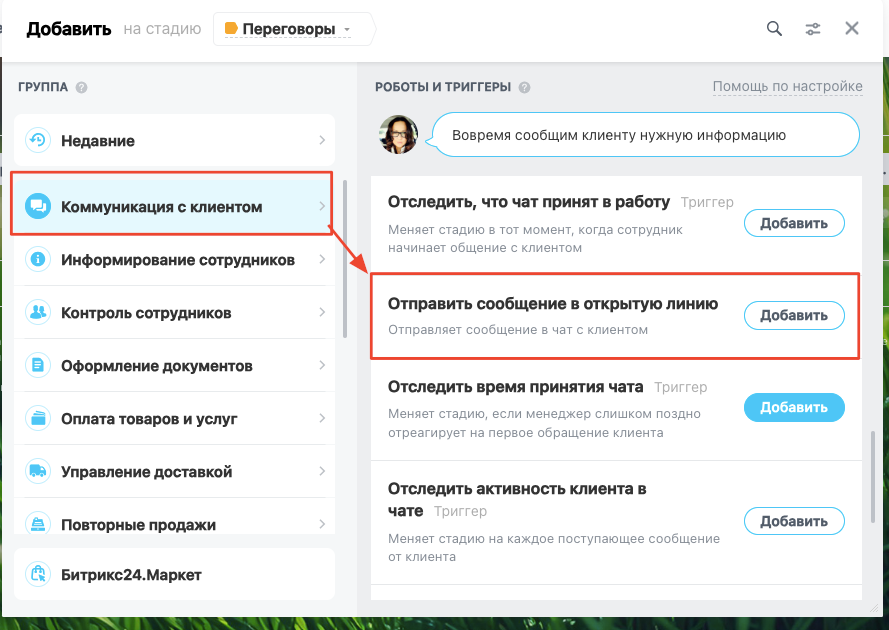The image size is (889, 630).
Task: Expand Информирование сотрудников chevron
Action: click(x=322, y=259)
